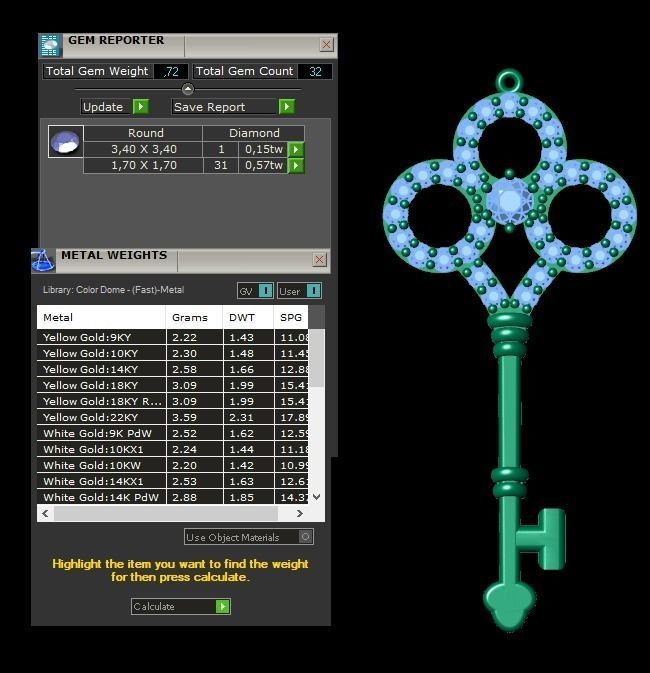Click the horizontal scrollbar thumb under metal table
This screenshot has width=650, height=673.
(166, 513)
